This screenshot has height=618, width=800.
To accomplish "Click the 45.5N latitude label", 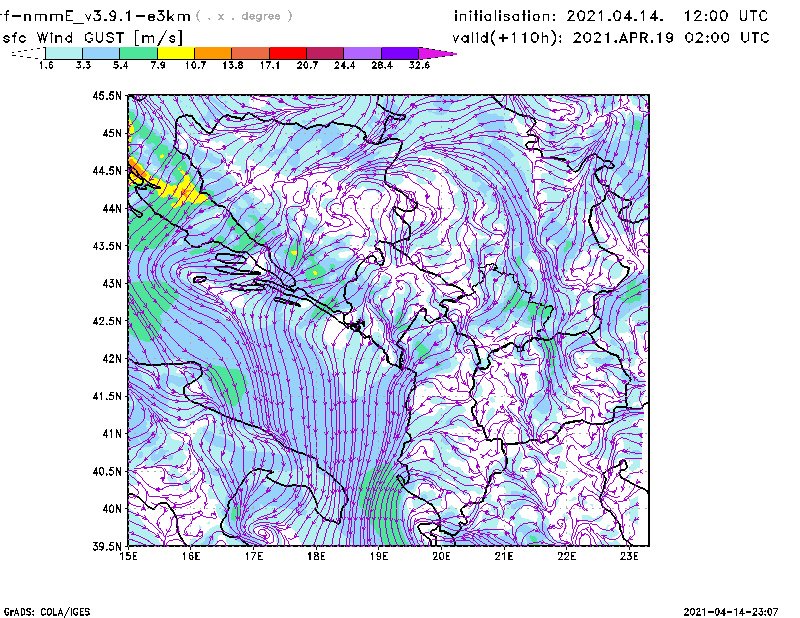I will click(x=108, y=95).
